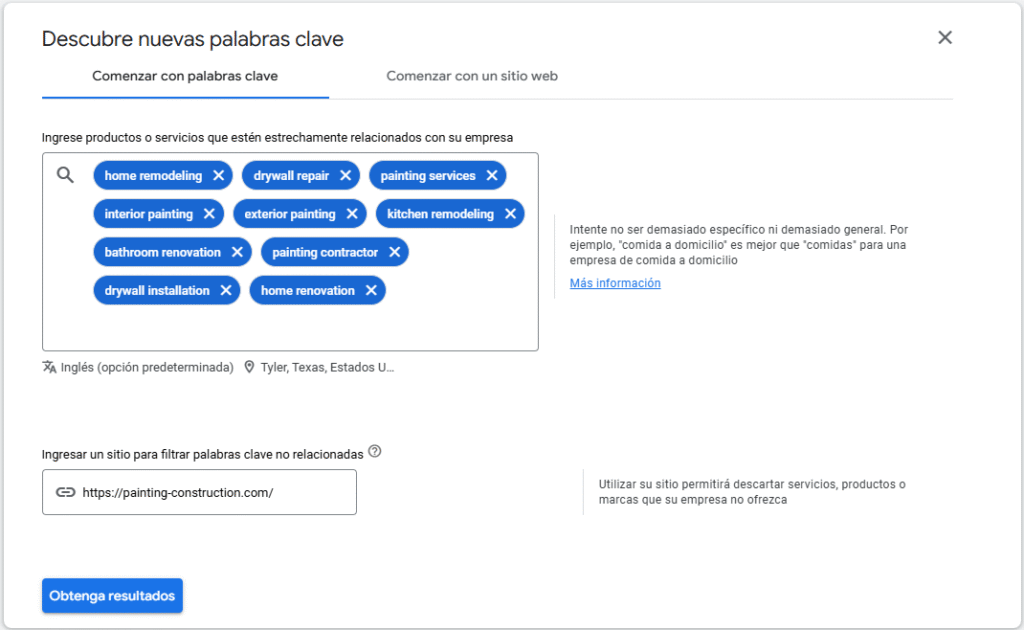This screenshot has width=1024, height=630.
Task: Remove the 'exterior painting' keyword chip
Action: [352, 214]
